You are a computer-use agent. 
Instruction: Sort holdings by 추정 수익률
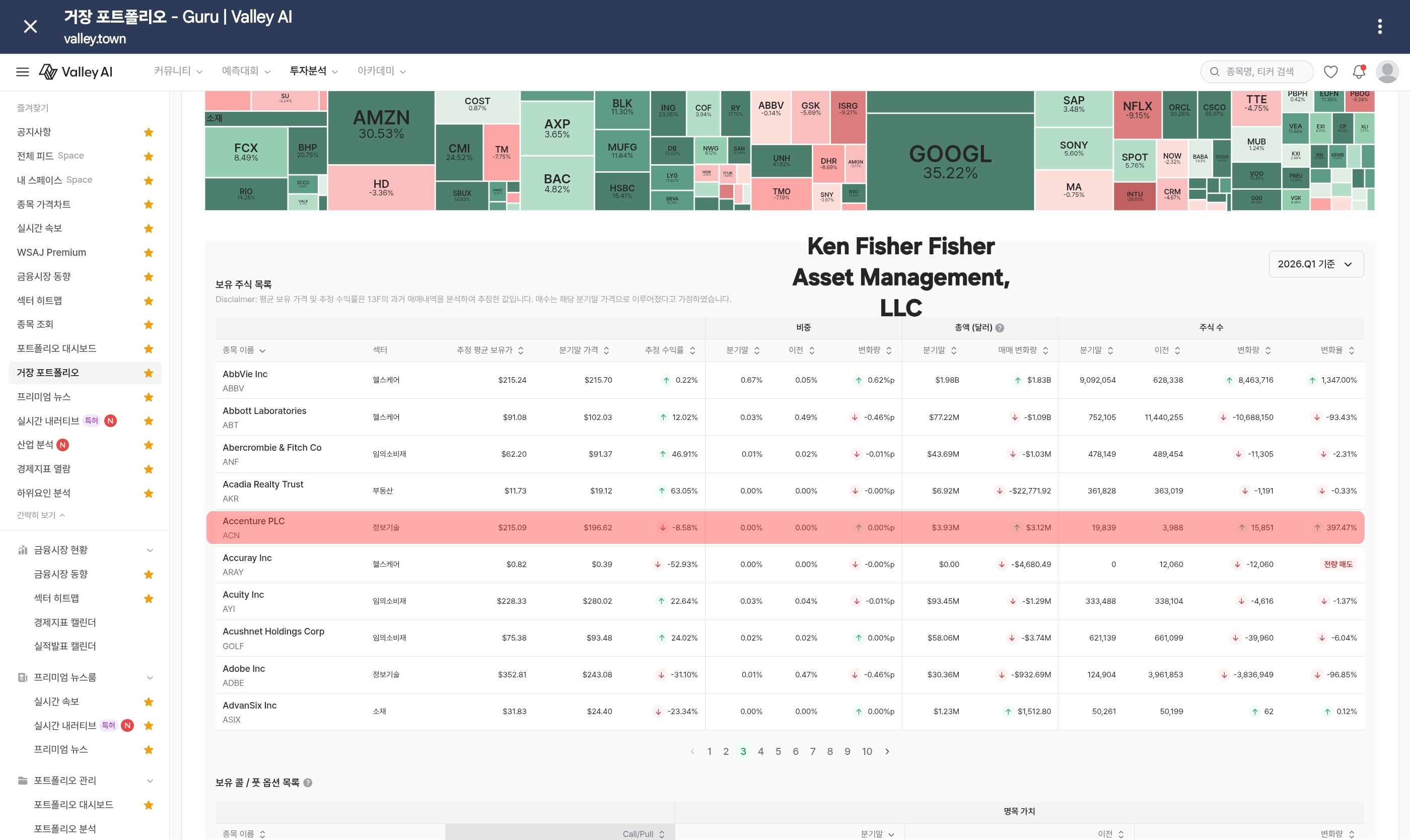pyautogui.click(x=670, y=351)
